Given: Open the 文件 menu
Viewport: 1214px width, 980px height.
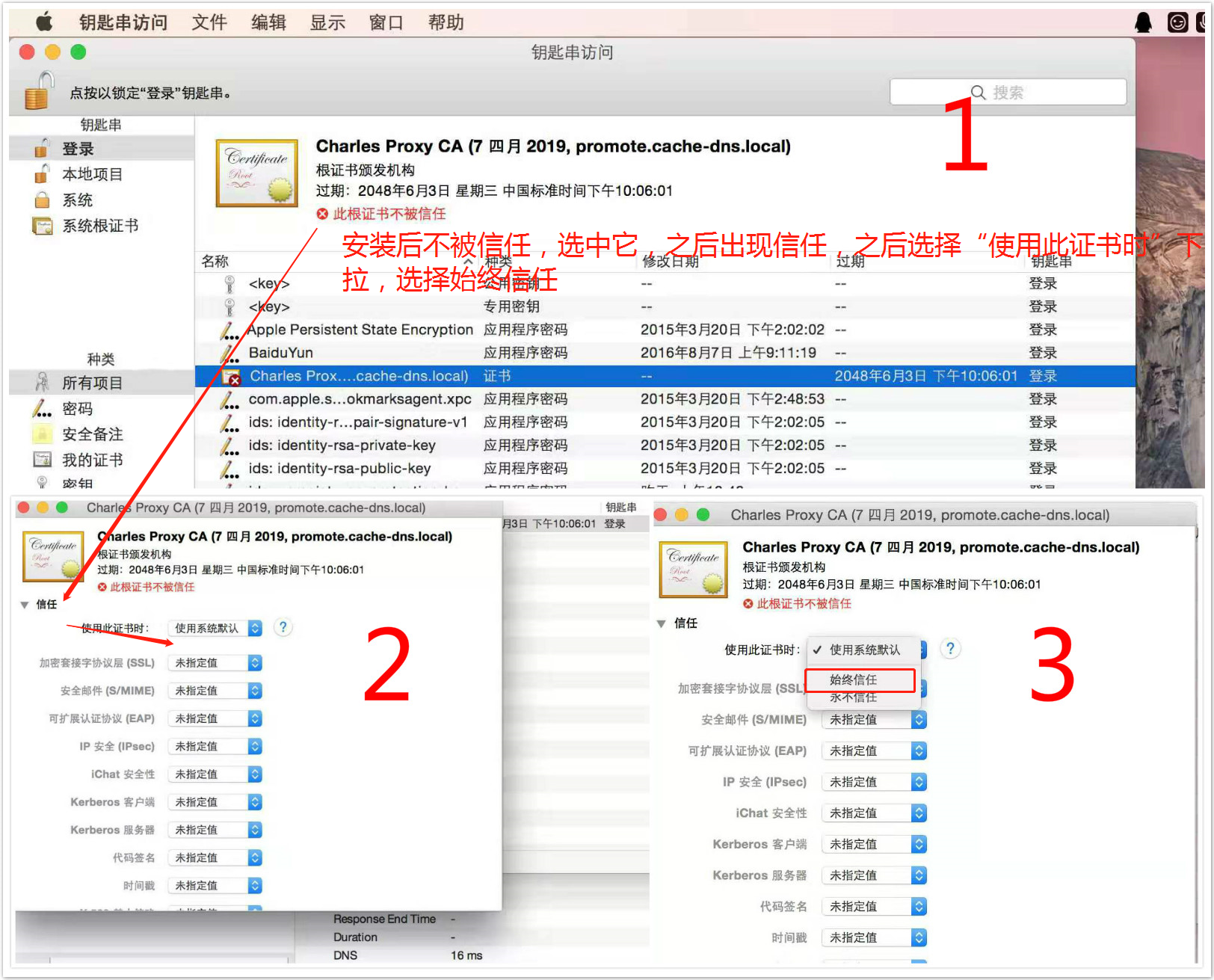Looking at the screenshot, I should point(209,22).
